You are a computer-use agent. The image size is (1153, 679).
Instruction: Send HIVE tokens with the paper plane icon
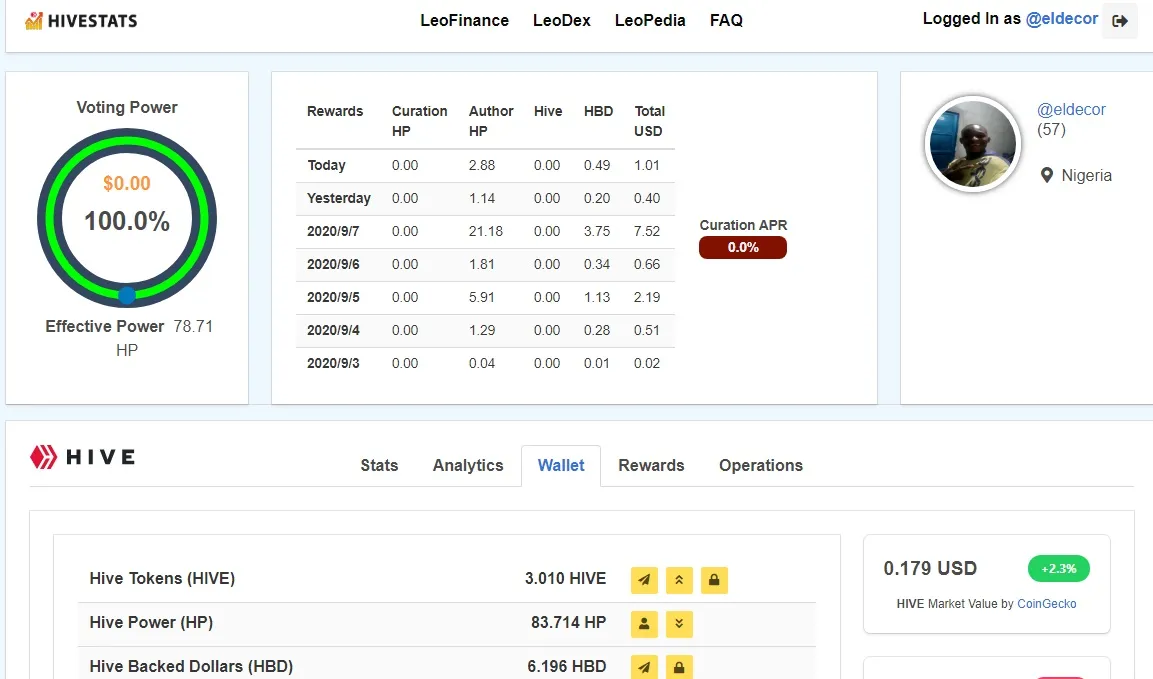(644, 580)
